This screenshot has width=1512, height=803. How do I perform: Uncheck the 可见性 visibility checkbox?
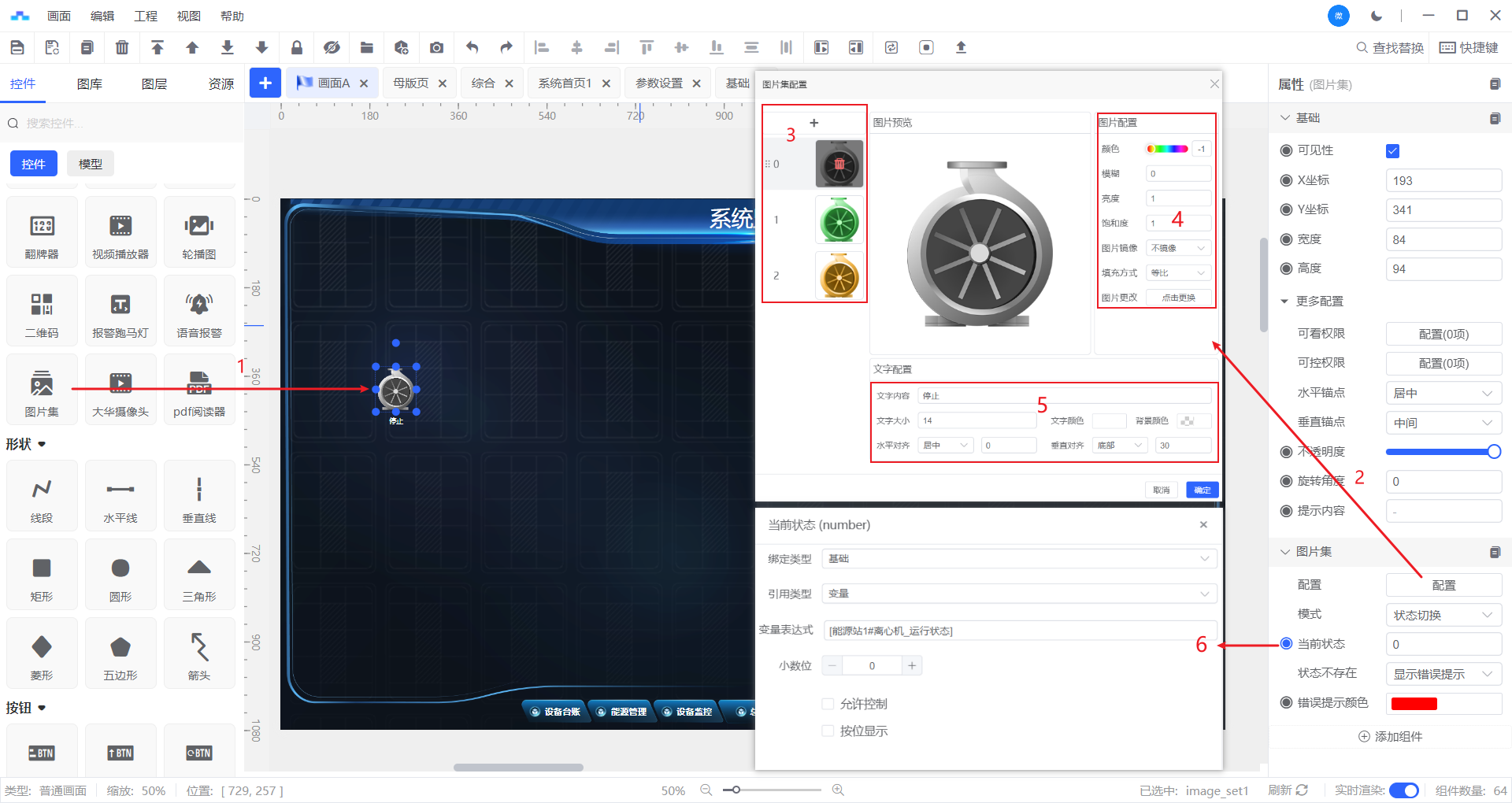(x=1392, y=151)
